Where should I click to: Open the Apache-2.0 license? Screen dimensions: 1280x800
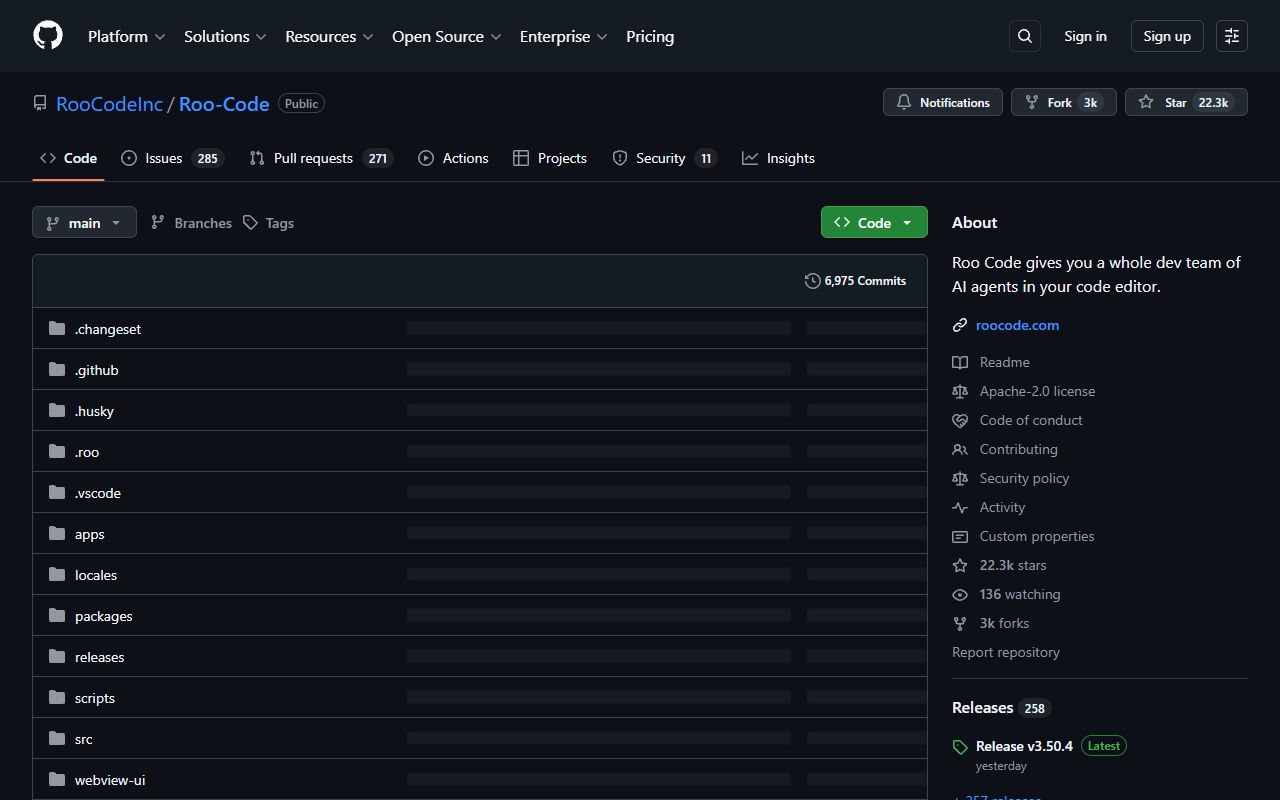click(1037, 391)
